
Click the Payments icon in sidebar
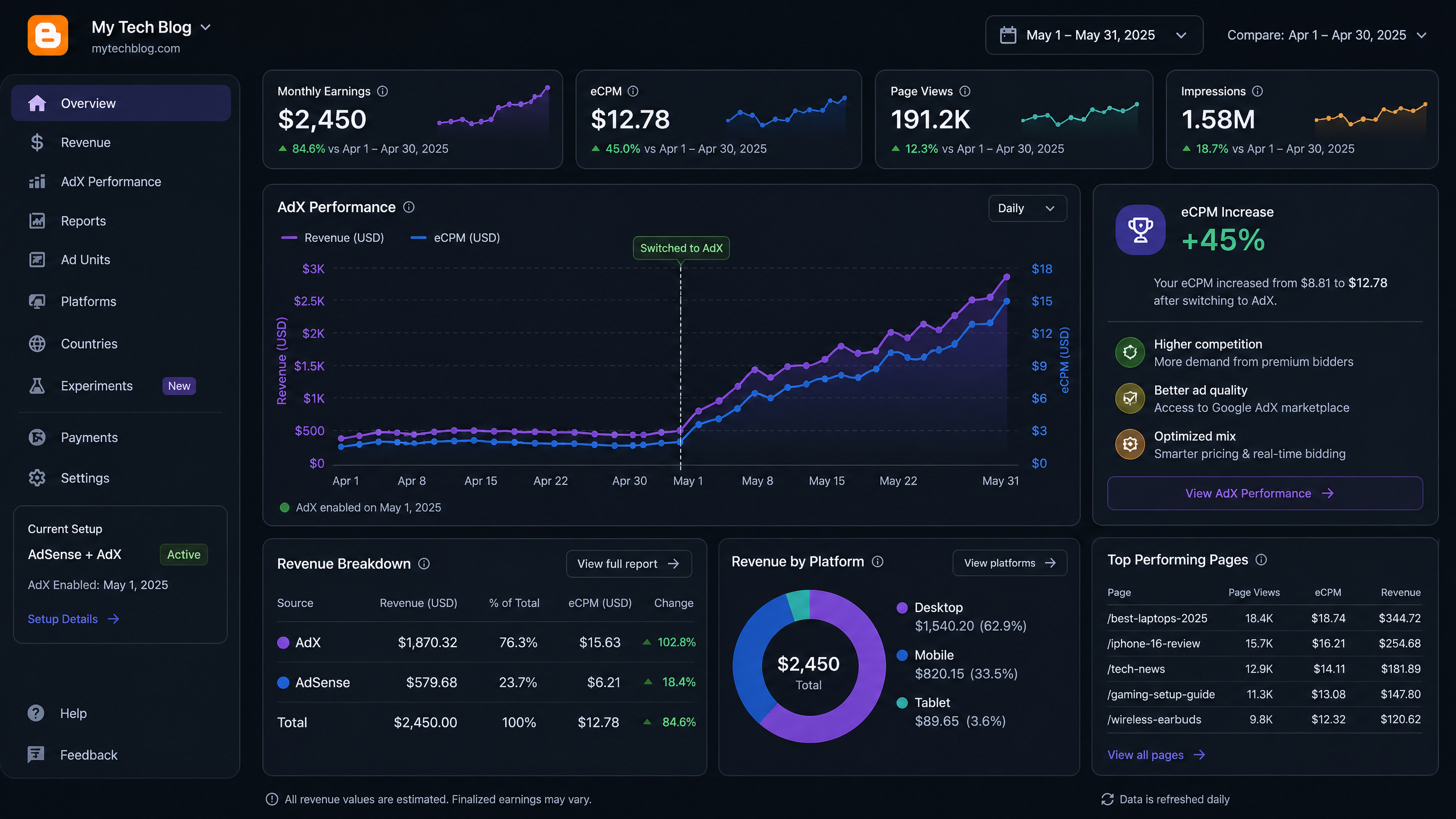[37, 437]
